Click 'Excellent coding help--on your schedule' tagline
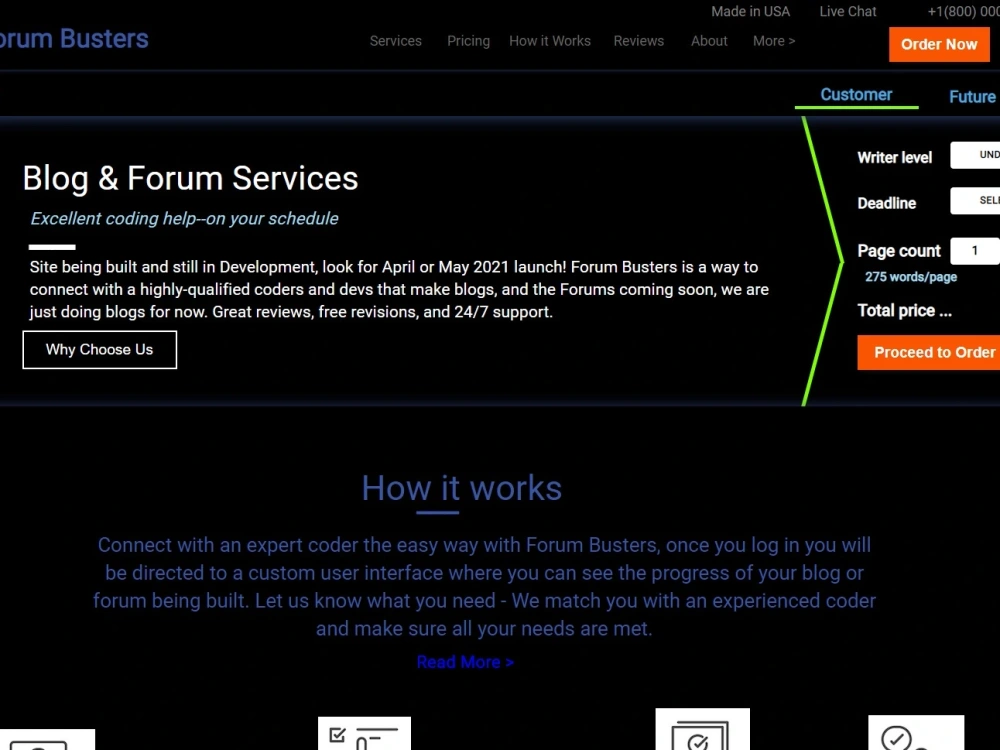 (x=184, y=219)
